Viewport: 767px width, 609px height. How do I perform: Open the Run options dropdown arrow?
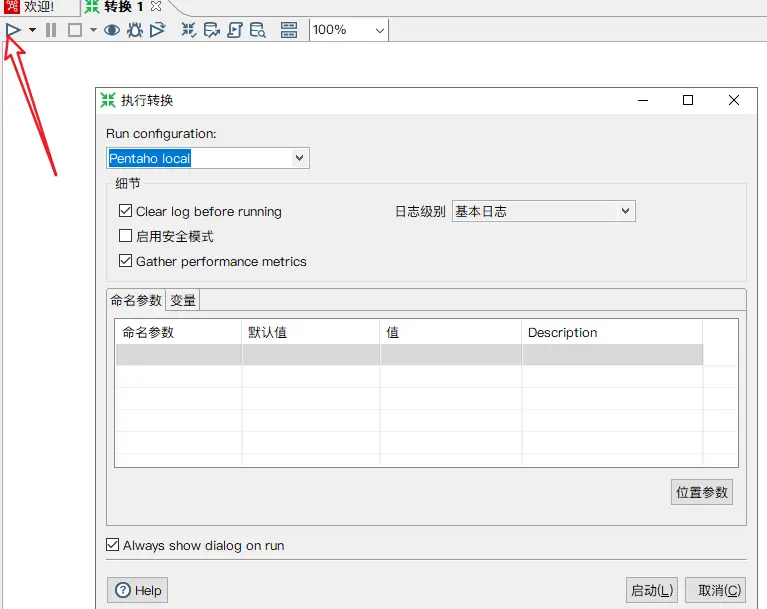coord(32,30)
